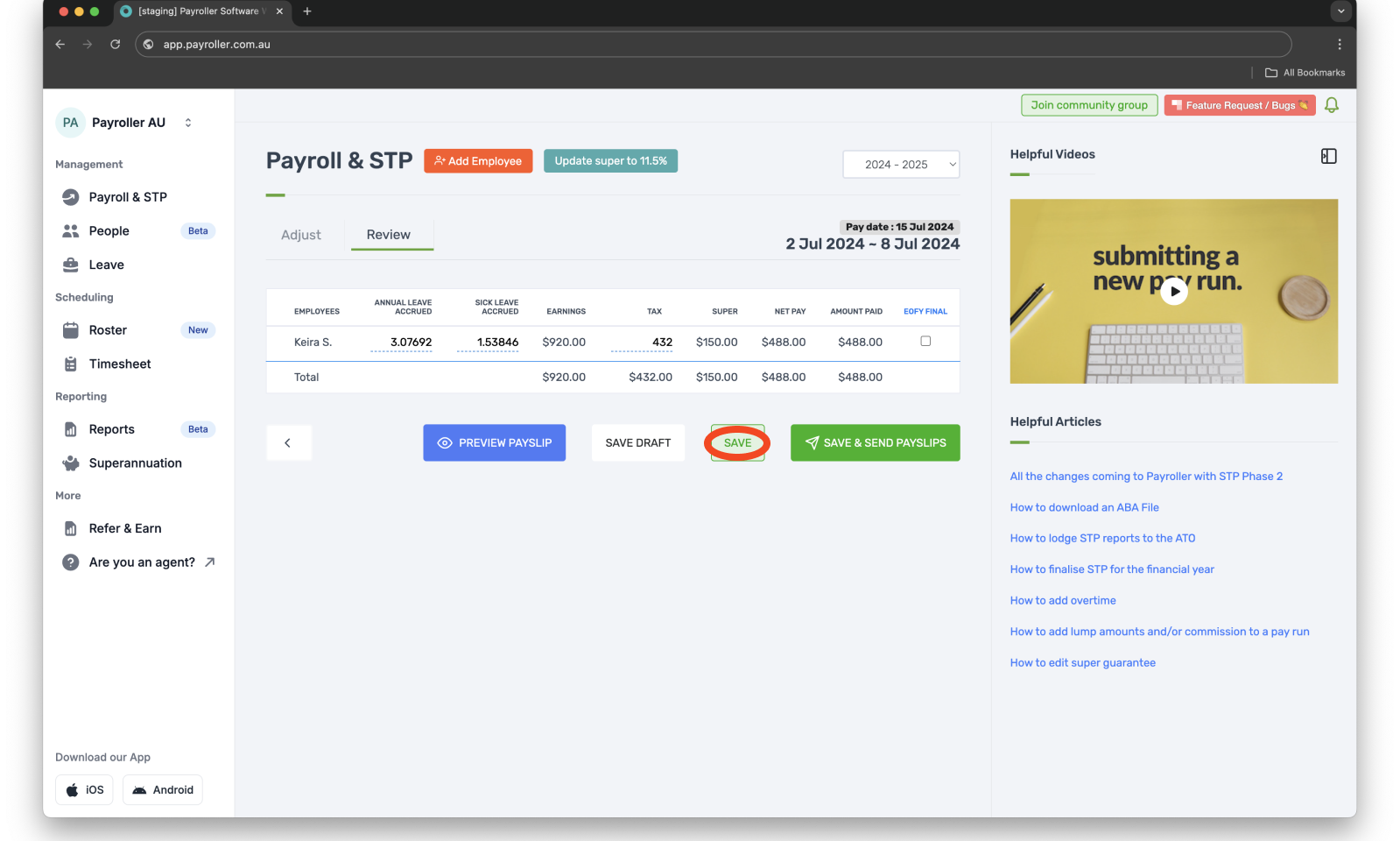Click the browser address bar

click(714, 44)
